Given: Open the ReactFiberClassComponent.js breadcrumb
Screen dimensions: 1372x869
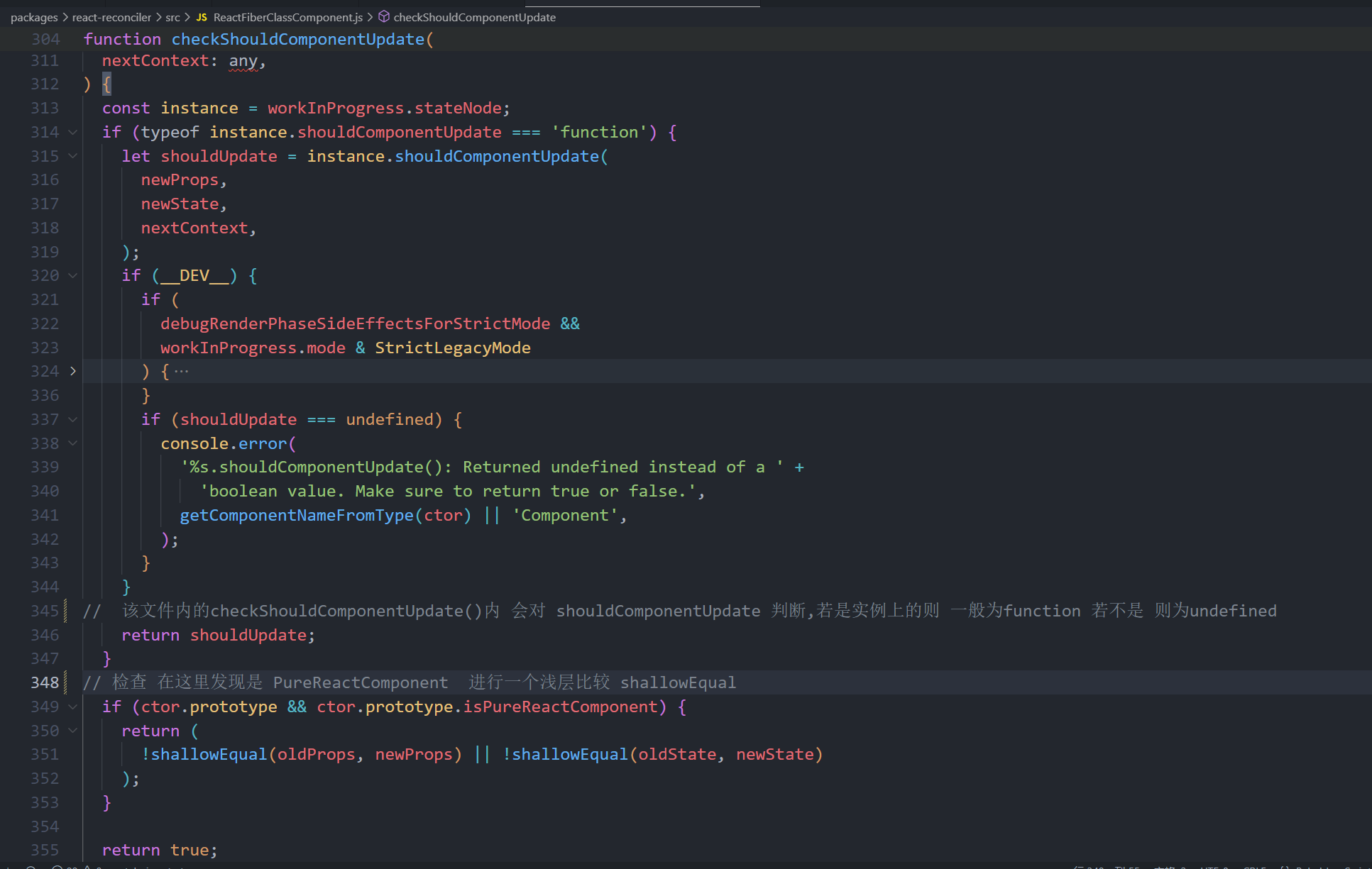Looking at the screenshot, I should click(x=287, y=17).
